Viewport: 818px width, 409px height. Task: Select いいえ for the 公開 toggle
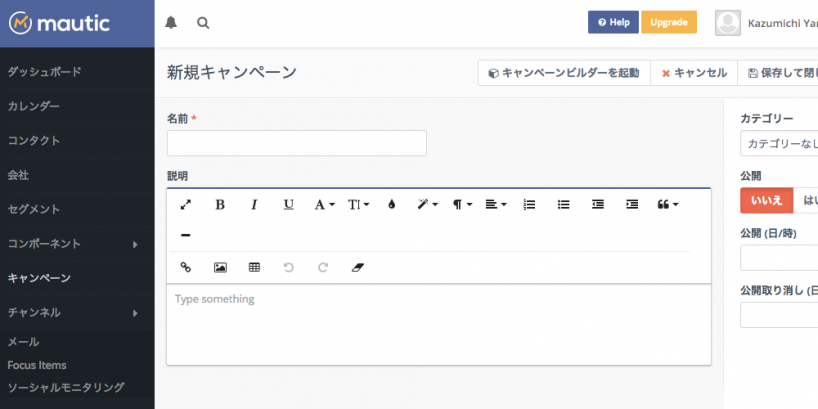(x=766, y=200)
